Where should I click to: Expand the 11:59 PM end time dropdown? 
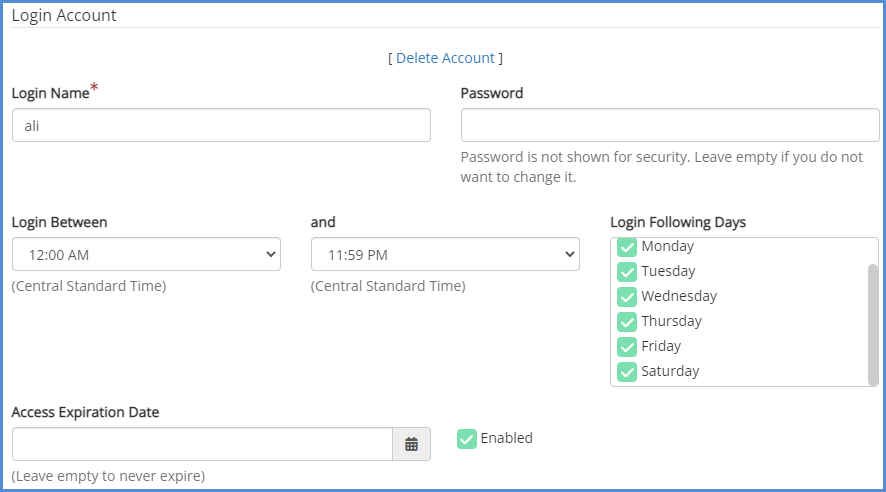click(x=445, y=255)
